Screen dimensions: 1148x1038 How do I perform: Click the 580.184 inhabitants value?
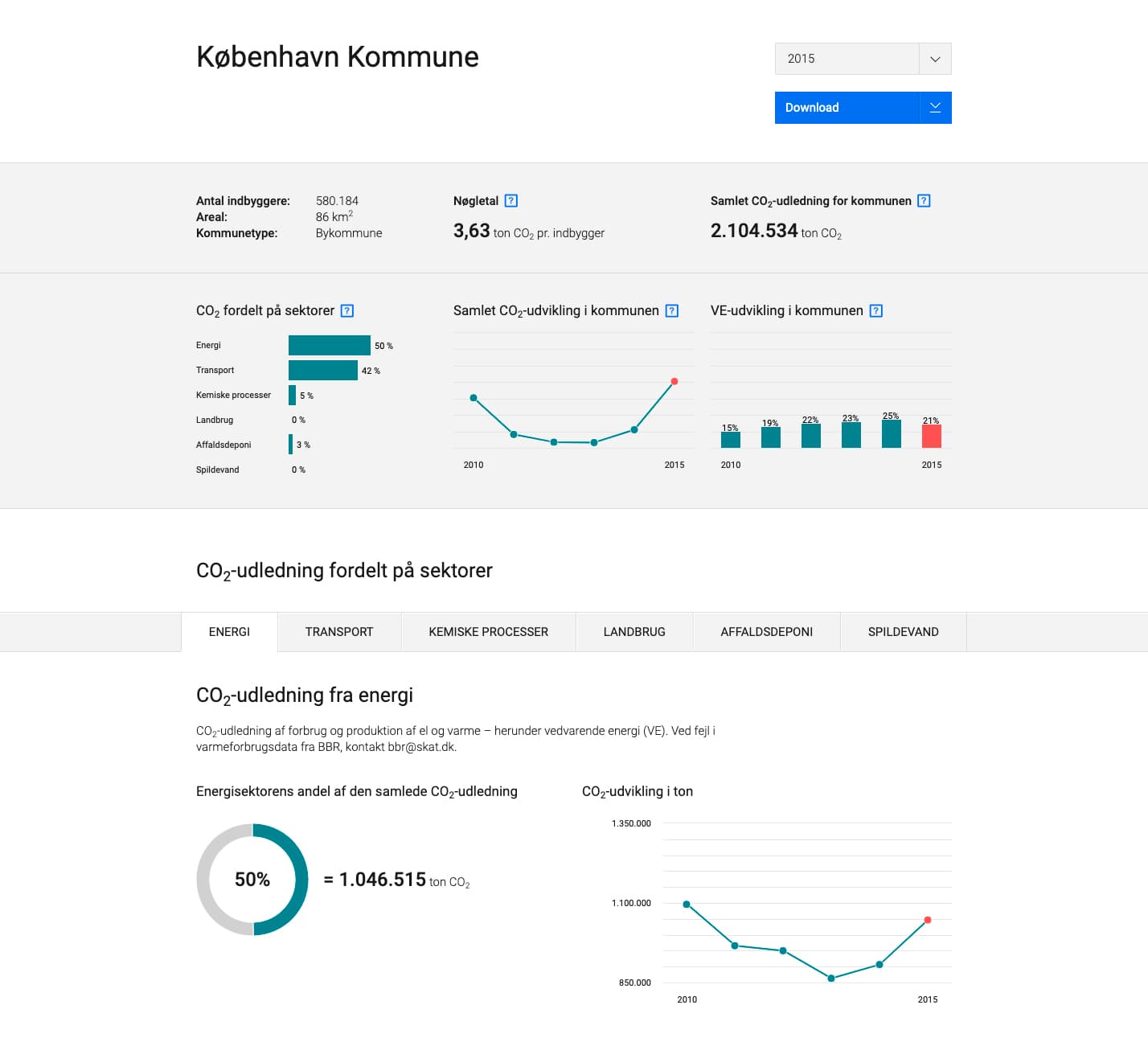pyautogui.click(x=337, y=201)
